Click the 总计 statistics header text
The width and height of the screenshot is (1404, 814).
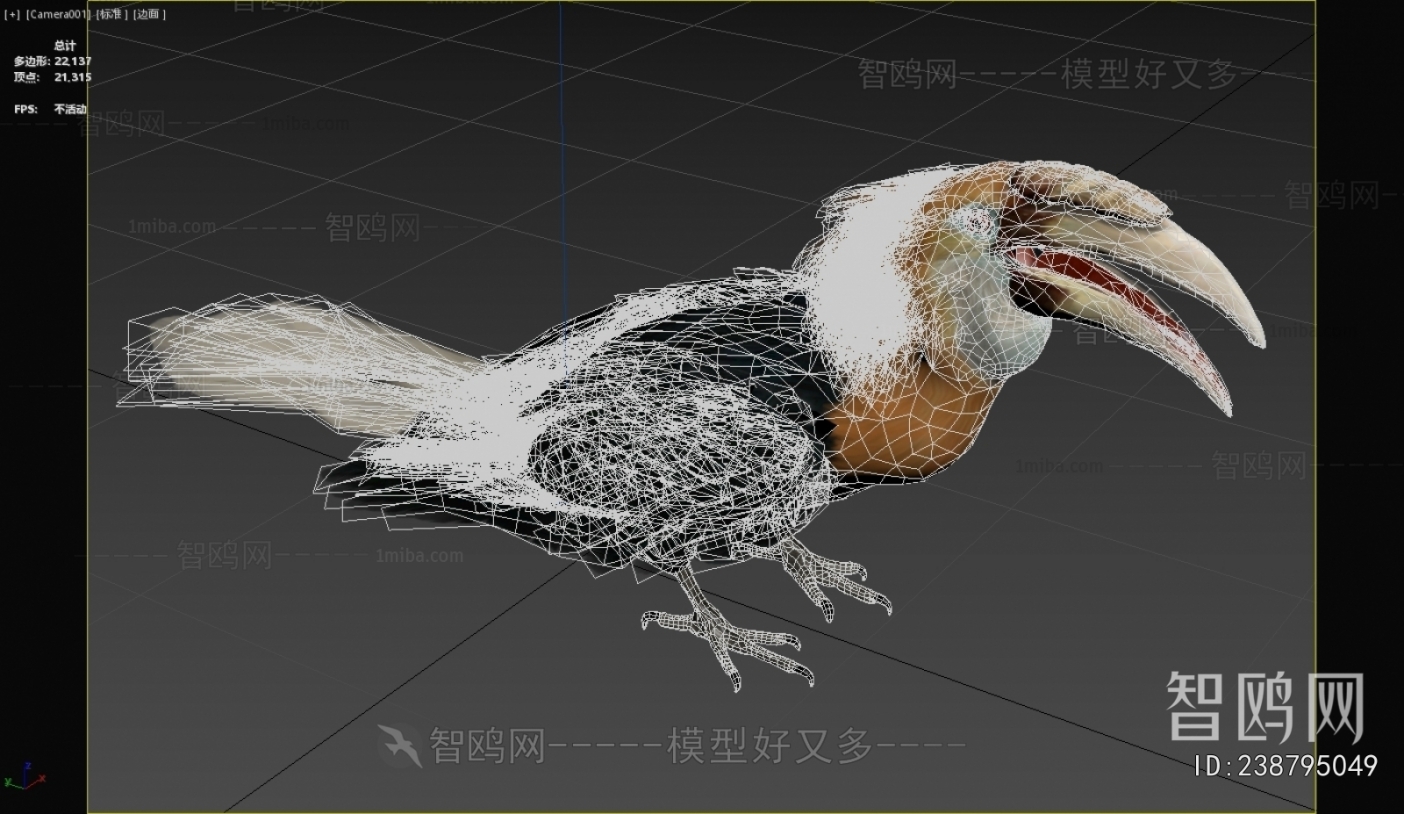point(64,46)
